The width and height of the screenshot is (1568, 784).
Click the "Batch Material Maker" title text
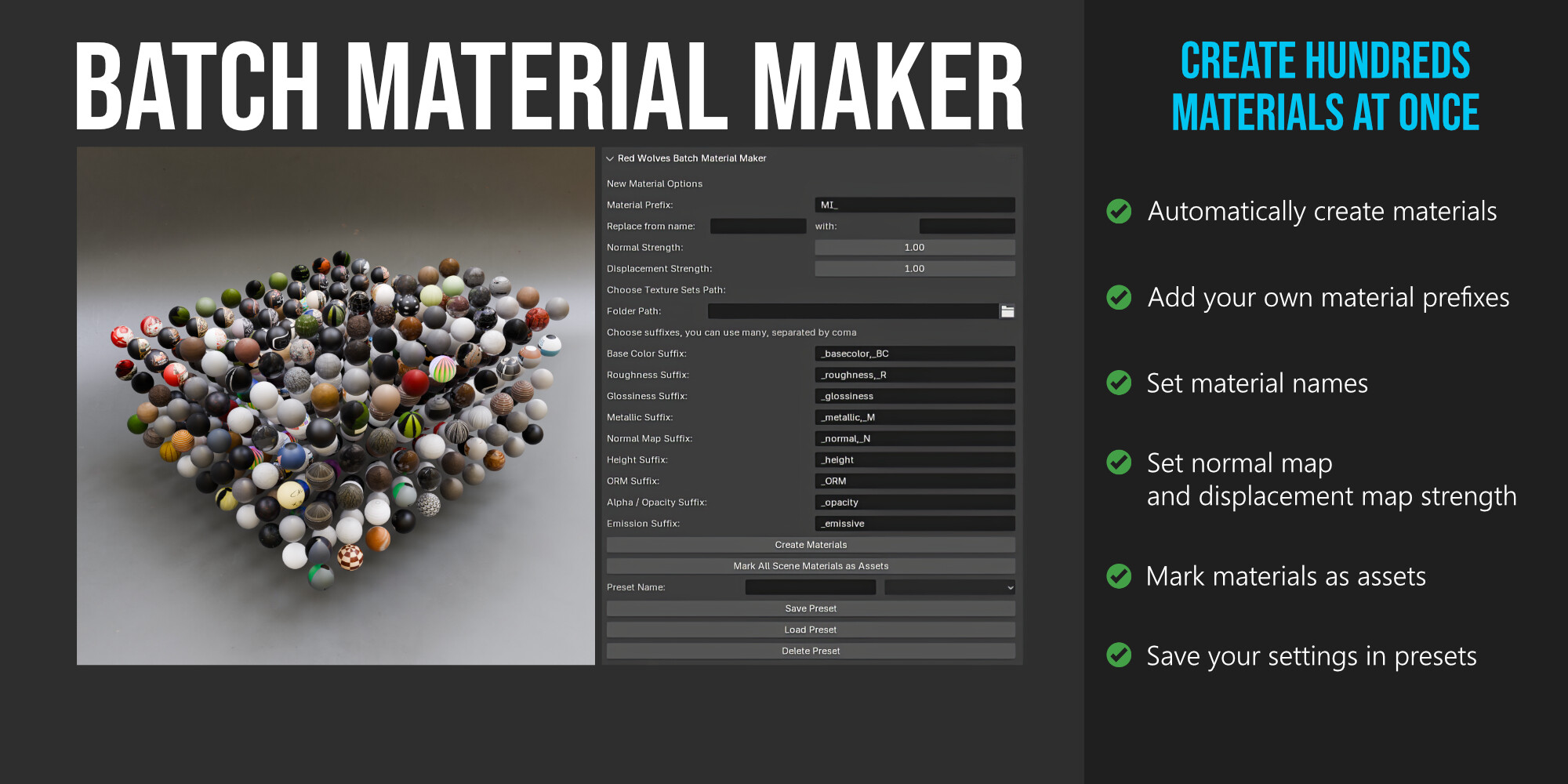point(550,86)
